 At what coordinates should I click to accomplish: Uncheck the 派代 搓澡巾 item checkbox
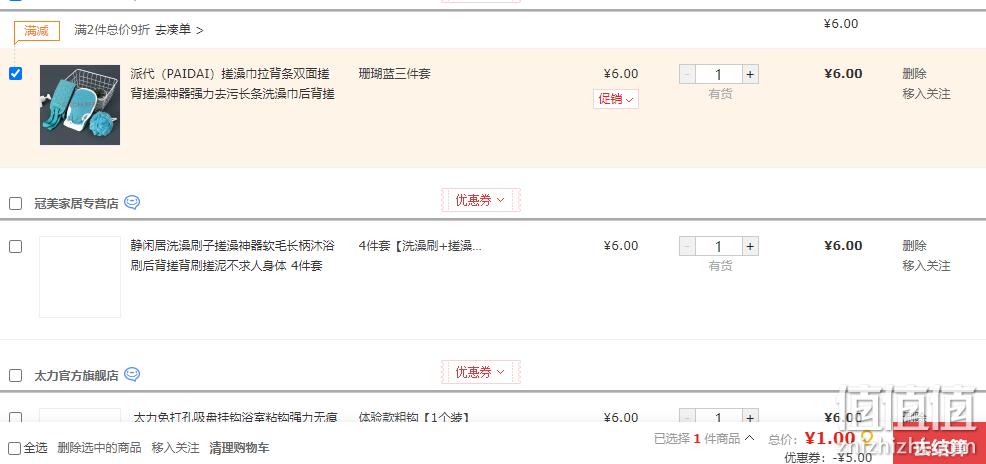tap(16, 74)
